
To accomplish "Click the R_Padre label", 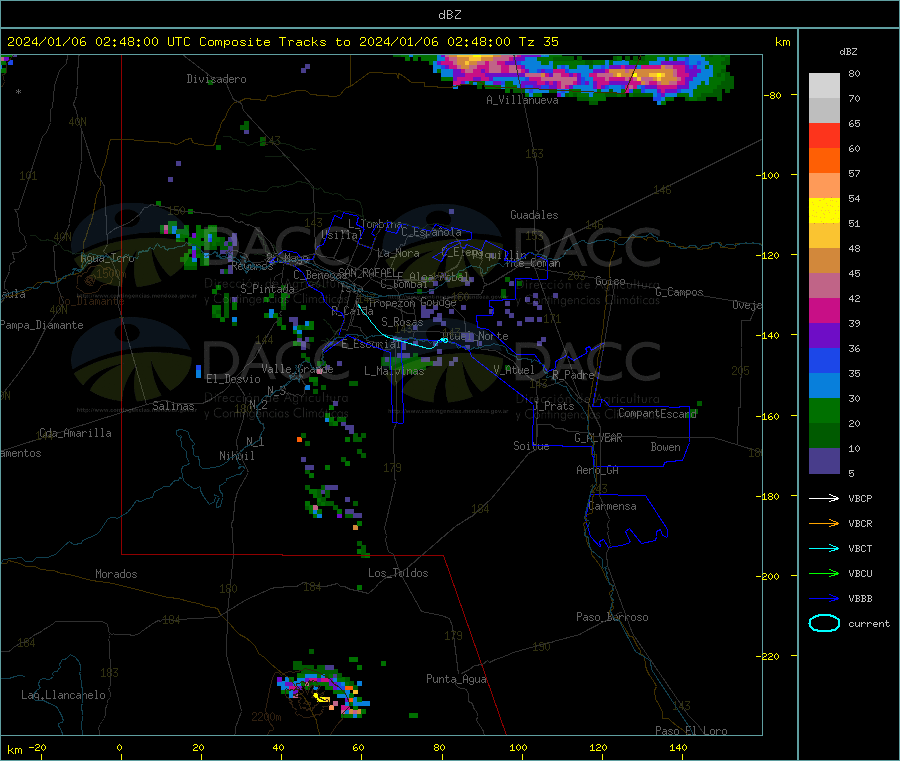I will (573, 375).
